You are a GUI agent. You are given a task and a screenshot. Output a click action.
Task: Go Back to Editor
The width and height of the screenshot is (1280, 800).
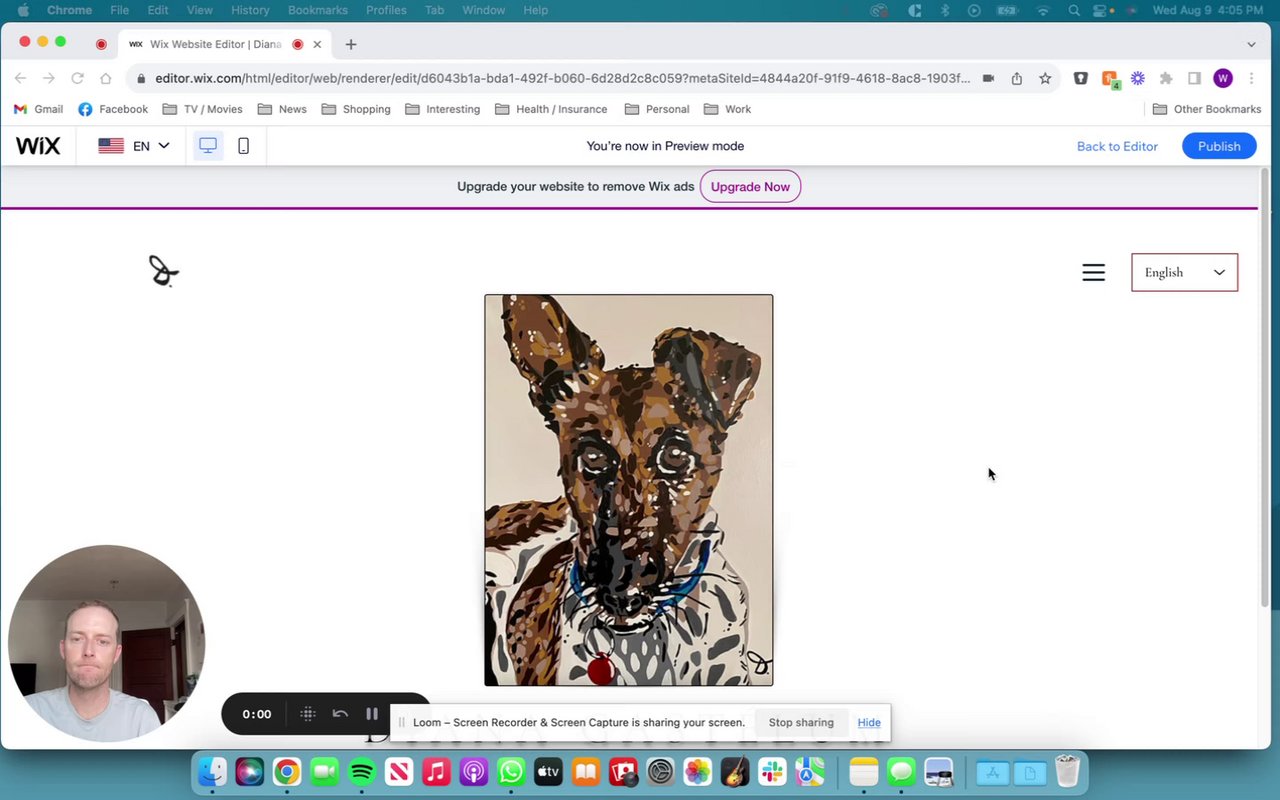[1117, 146]
